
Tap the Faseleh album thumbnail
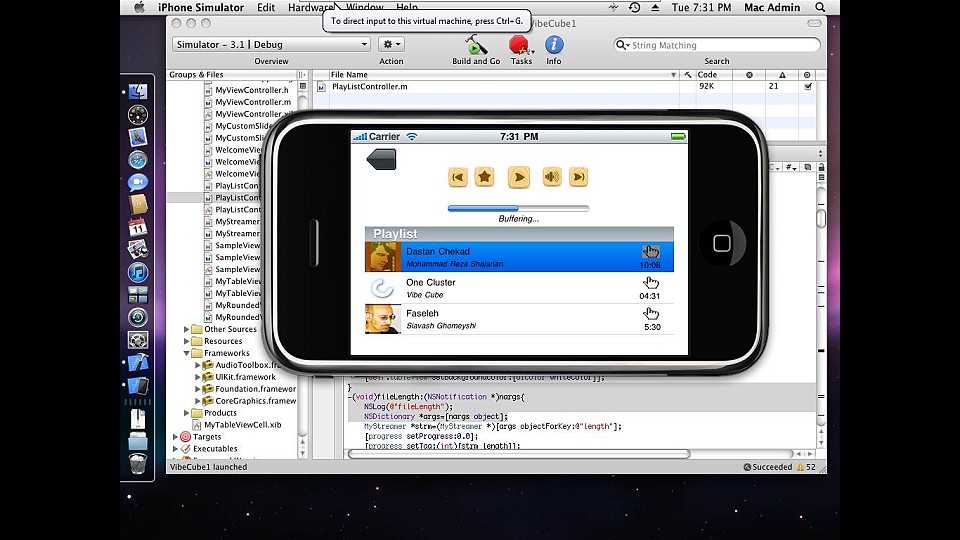[x=383, y=319]
